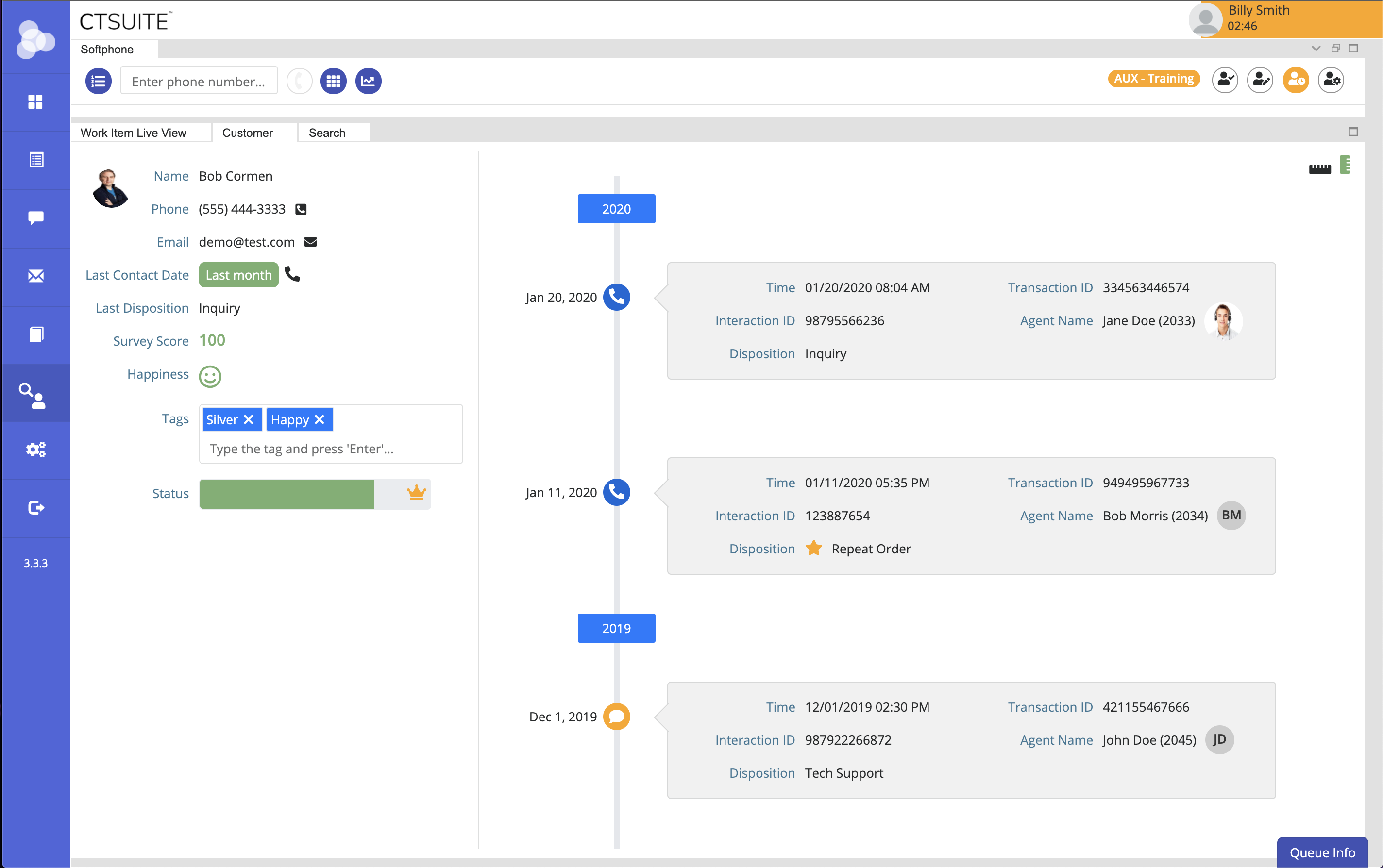Switch to the Search tab

click(x=327, y=133)
